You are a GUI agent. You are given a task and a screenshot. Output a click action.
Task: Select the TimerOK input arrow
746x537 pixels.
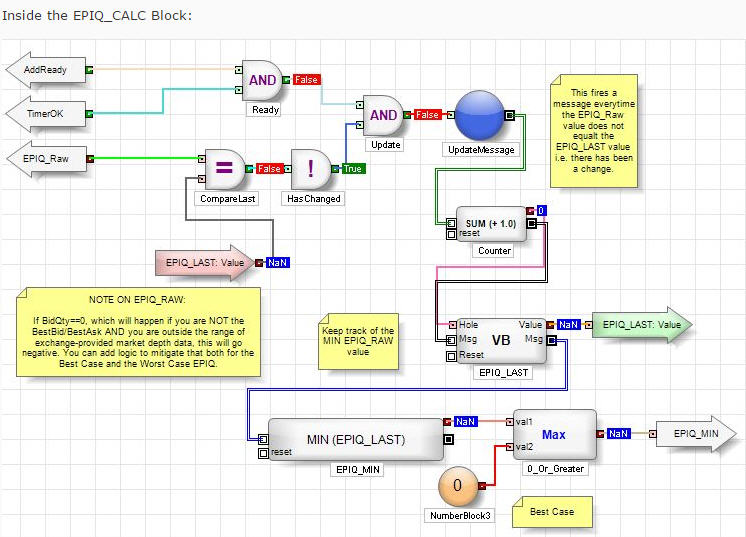point(44,114)
